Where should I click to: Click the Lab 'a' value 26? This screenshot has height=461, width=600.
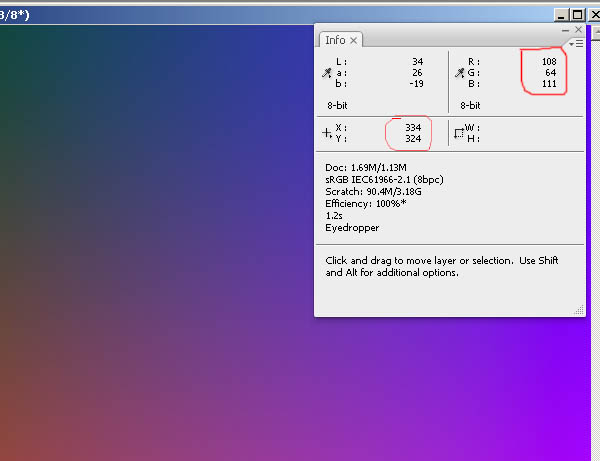pyautogui.click(x=417, y=73)
